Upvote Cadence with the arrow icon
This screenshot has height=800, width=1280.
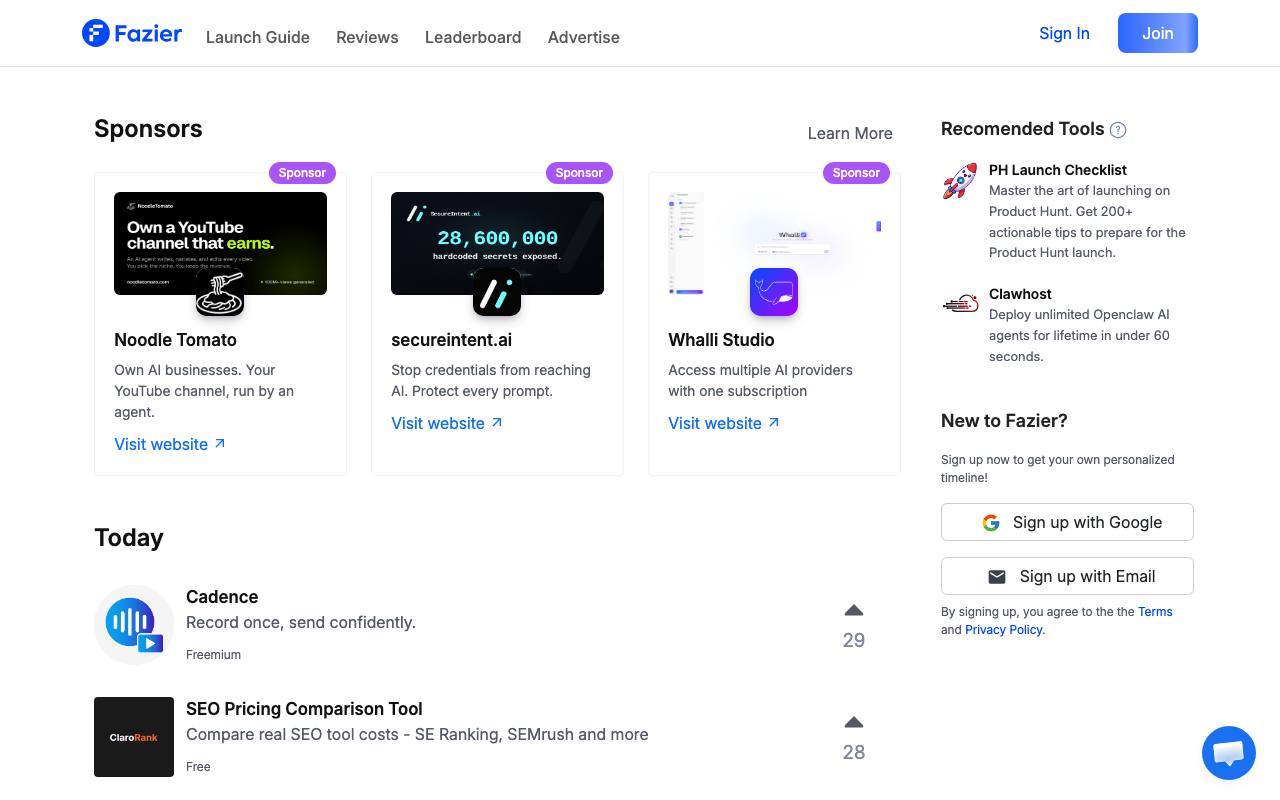point(853,610)
